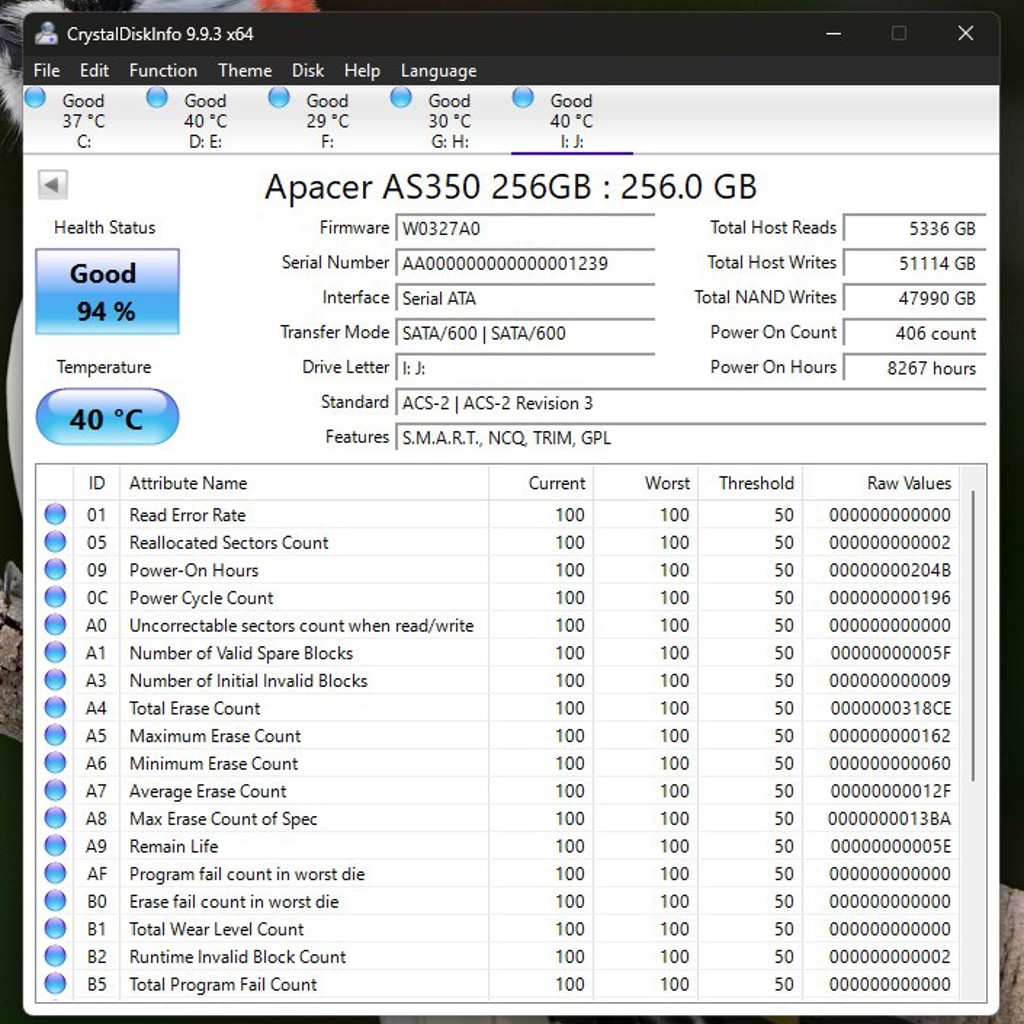Viewport: 1024px width, 1024px height.
Task: Click the Drive Letter field I: J:
Action: [525, 368]
